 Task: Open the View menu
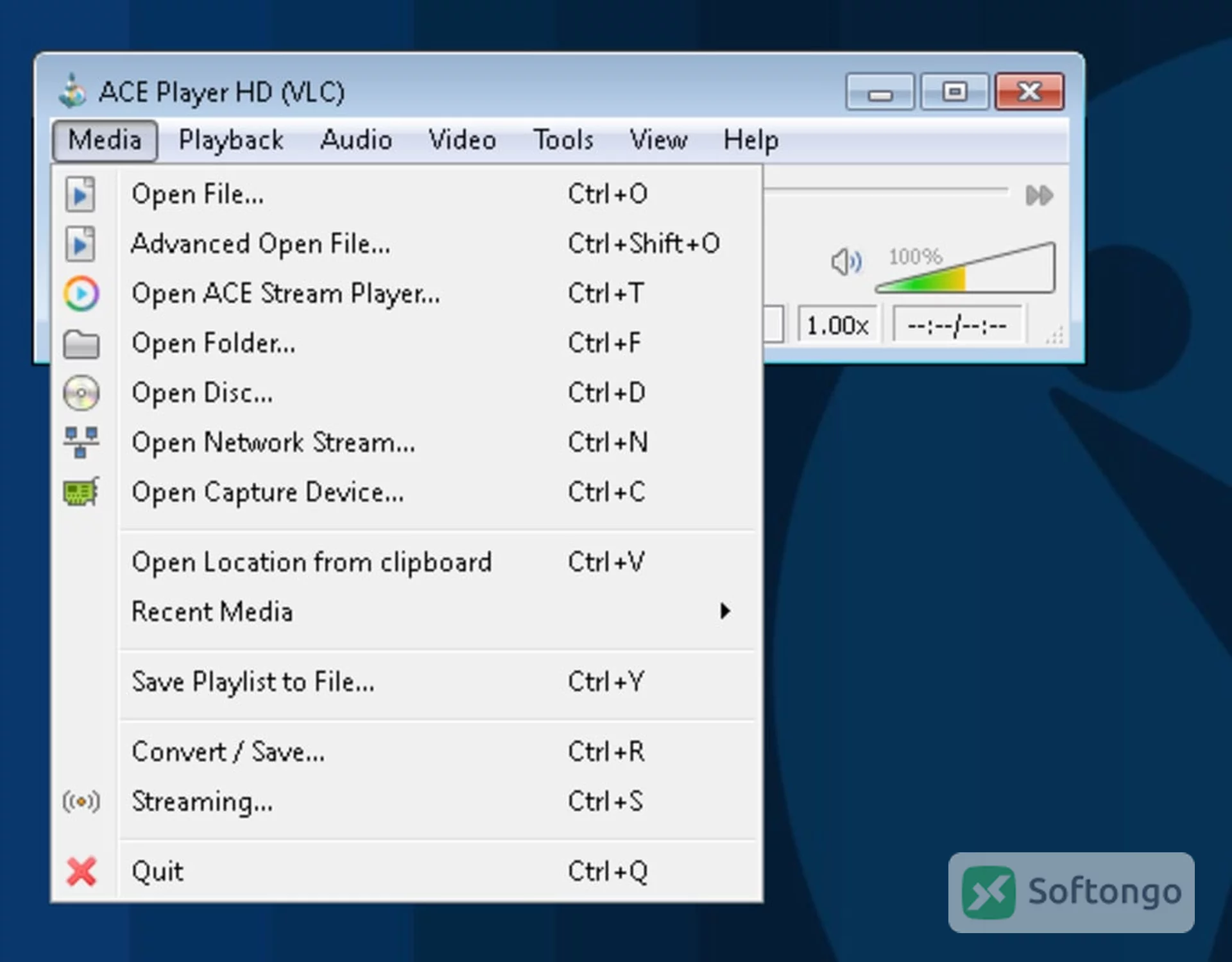[x=658, y=140]
